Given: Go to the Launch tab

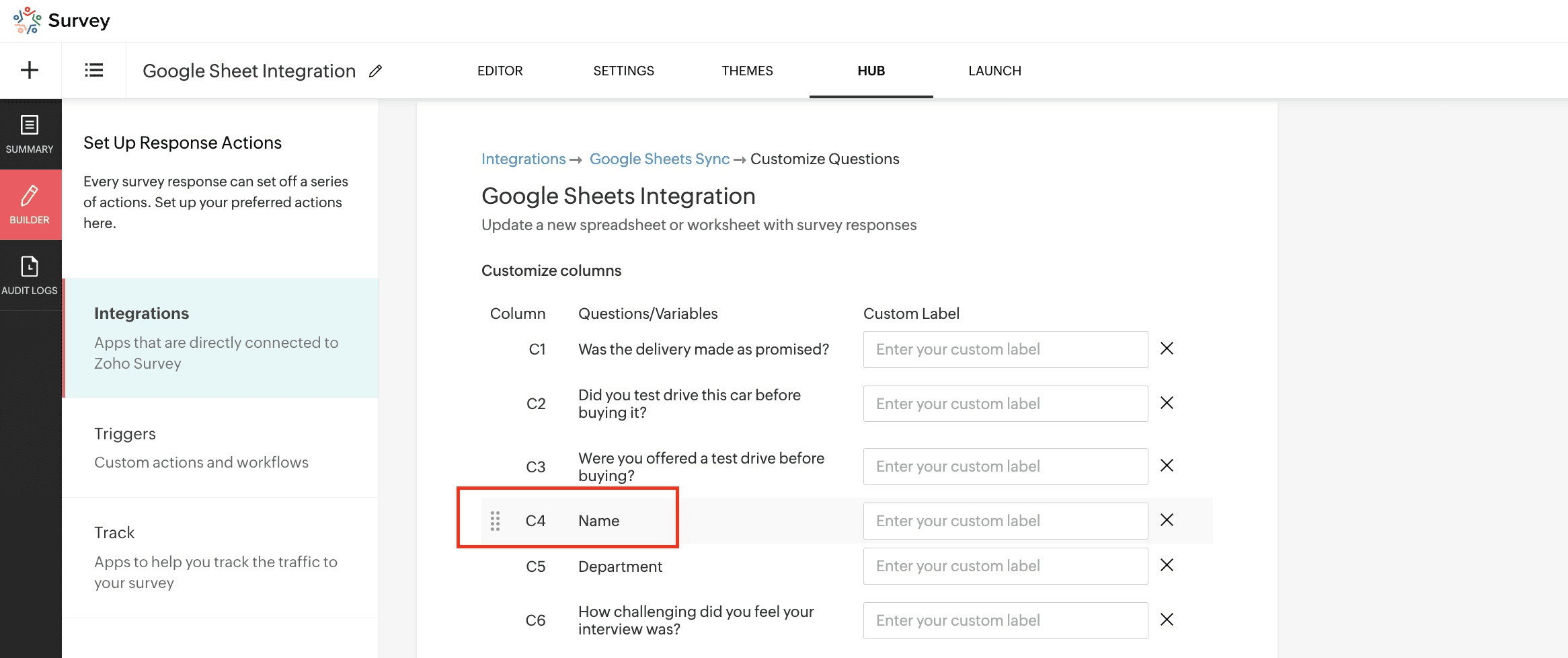Looking at the screenshot, I should tap(994, 71).
